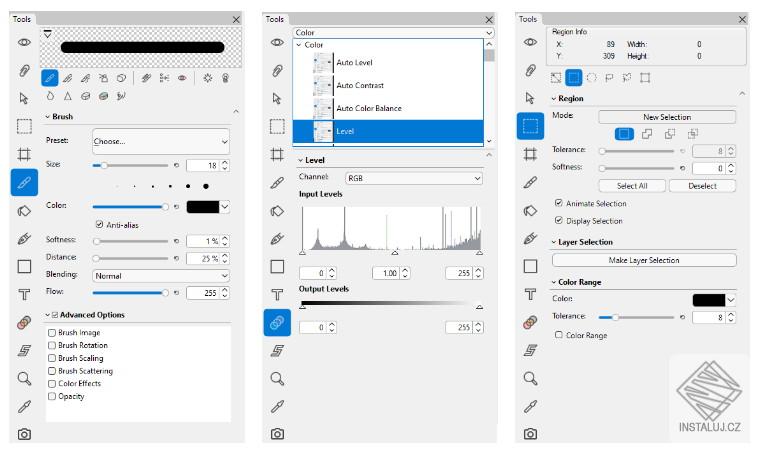Image resolution: width=760 pixels, height=454 pixels.
Task: Click the input level gamma 1.00 field
Action: click(x=386, y=273)
